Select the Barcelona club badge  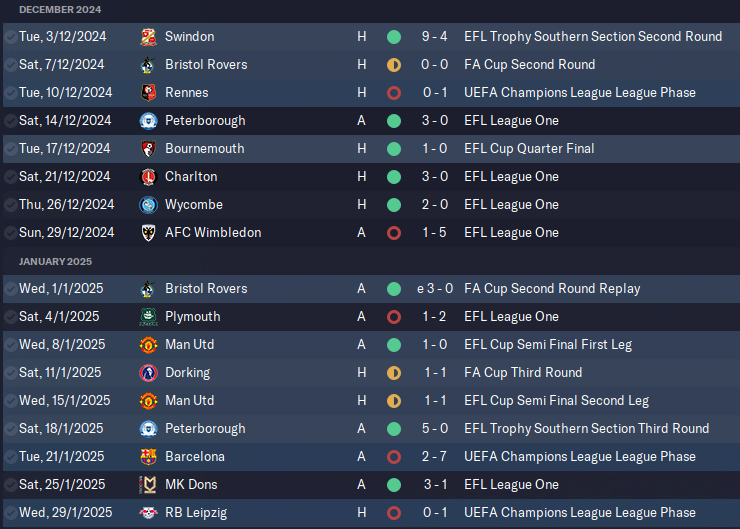click(x=148, y=457)
